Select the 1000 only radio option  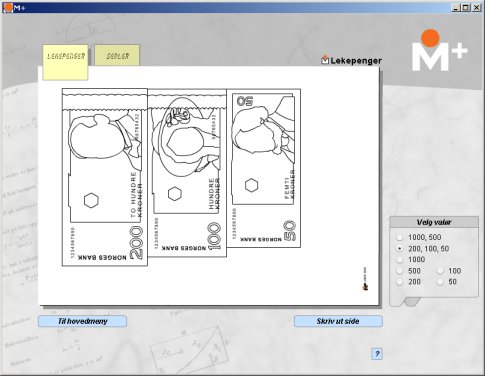click(400, 260)
